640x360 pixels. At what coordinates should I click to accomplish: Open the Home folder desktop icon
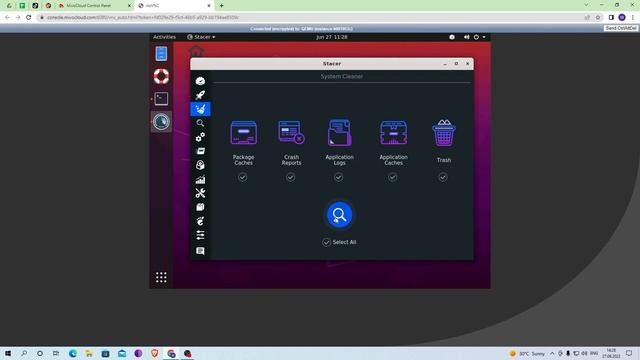196,51
